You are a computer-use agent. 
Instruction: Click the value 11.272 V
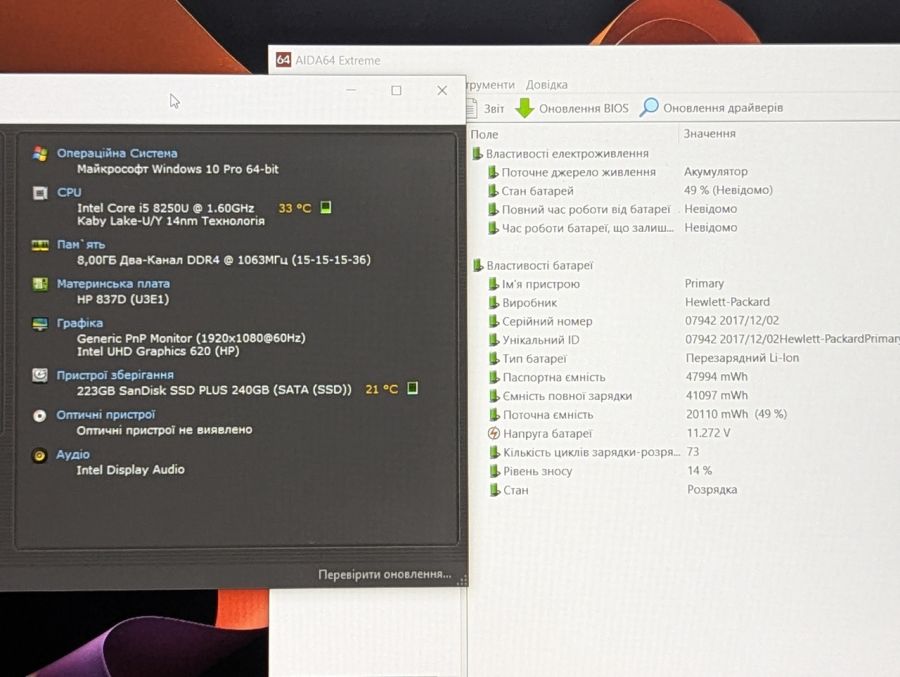[708, 433]
